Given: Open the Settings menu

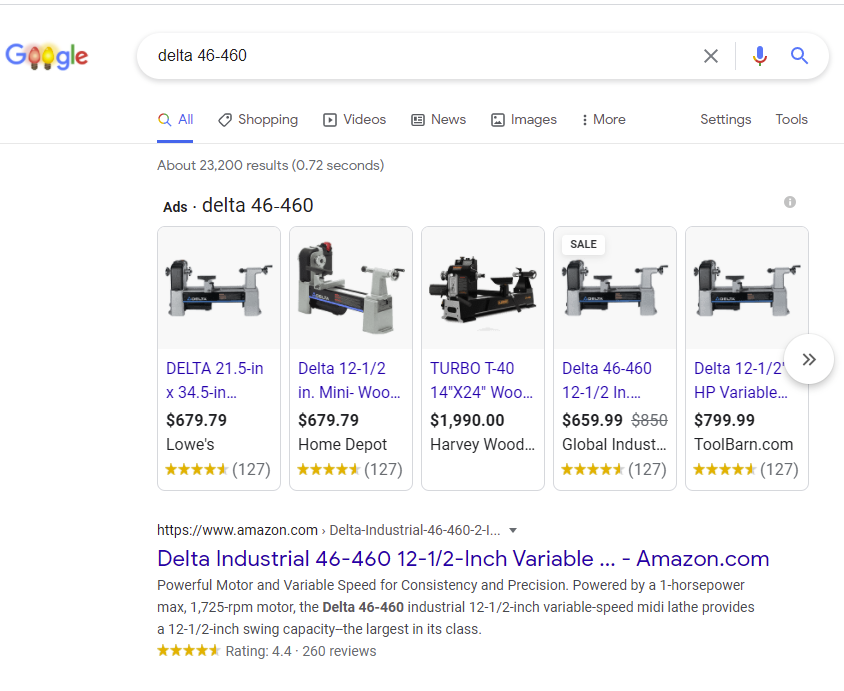Looking at the screenshot, I should [725, 119].
